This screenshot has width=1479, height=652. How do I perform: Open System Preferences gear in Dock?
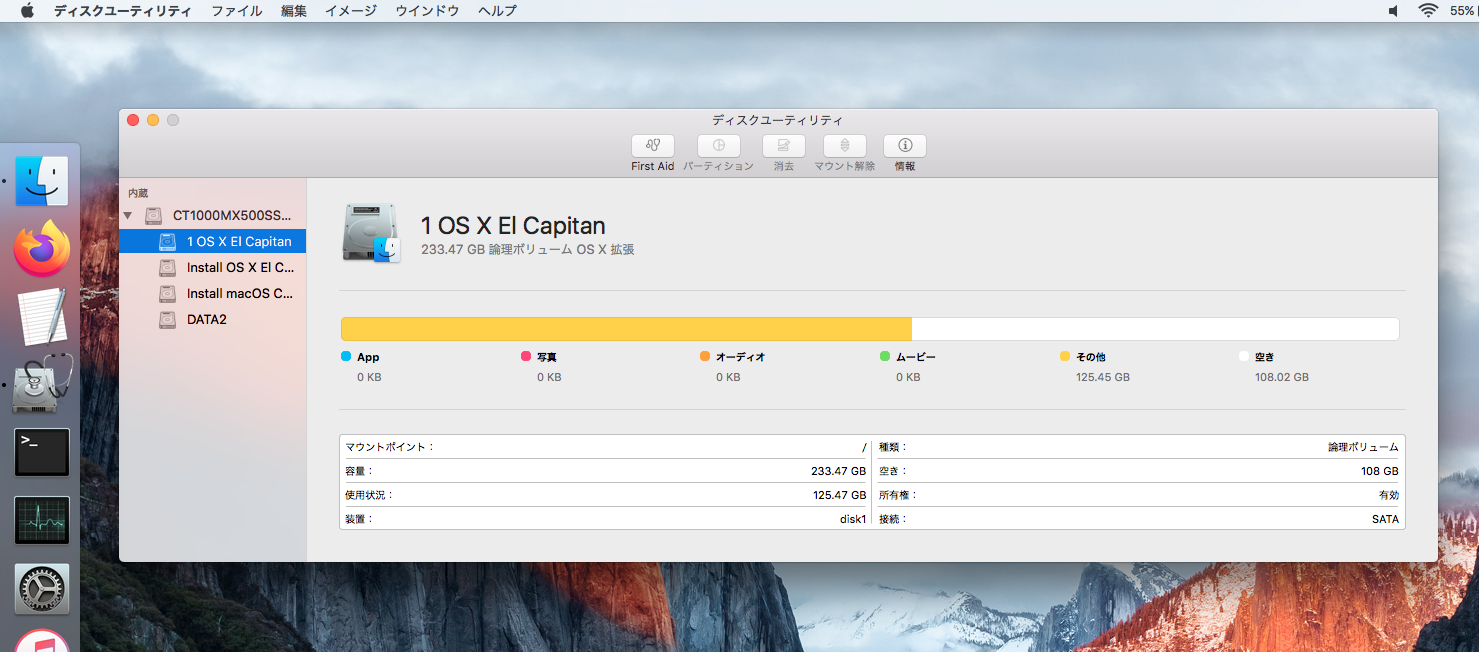point(42,588)
